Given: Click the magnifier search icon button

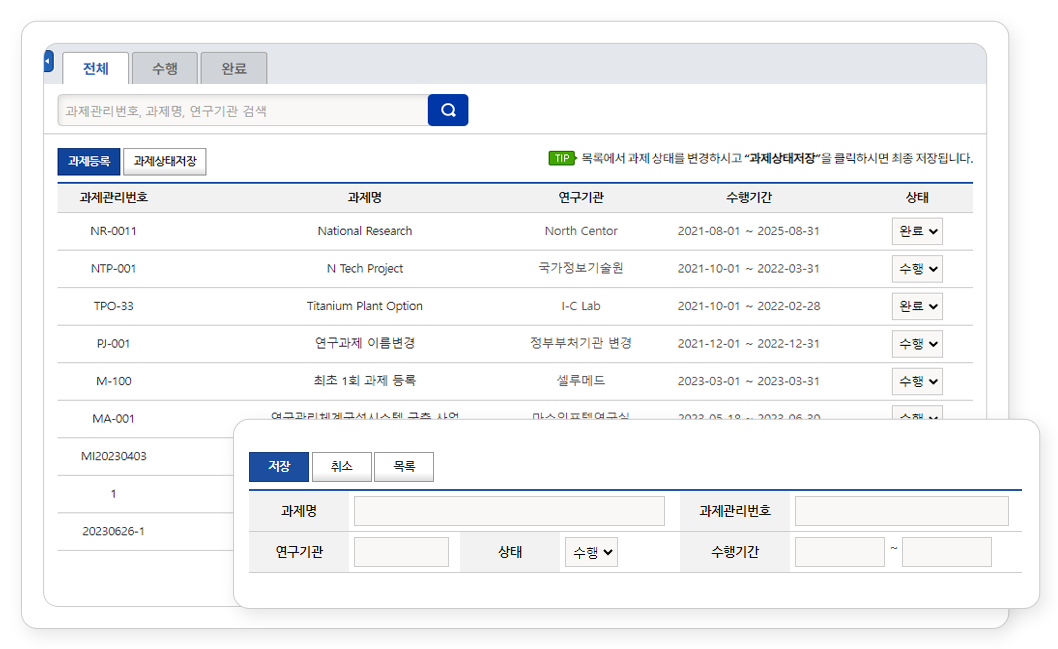Looking at the screenshot, I should (x=448, y=110).
